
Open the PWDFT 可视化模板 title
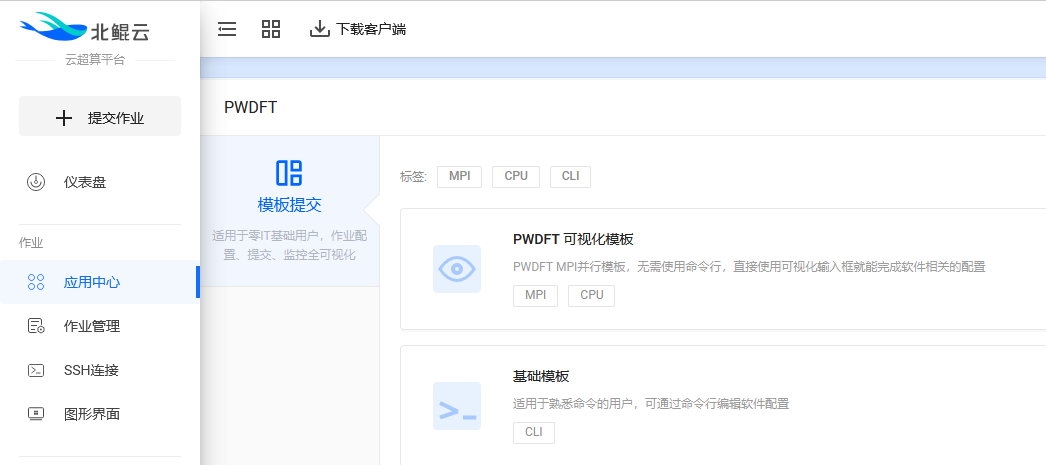[x=573, y=240]
